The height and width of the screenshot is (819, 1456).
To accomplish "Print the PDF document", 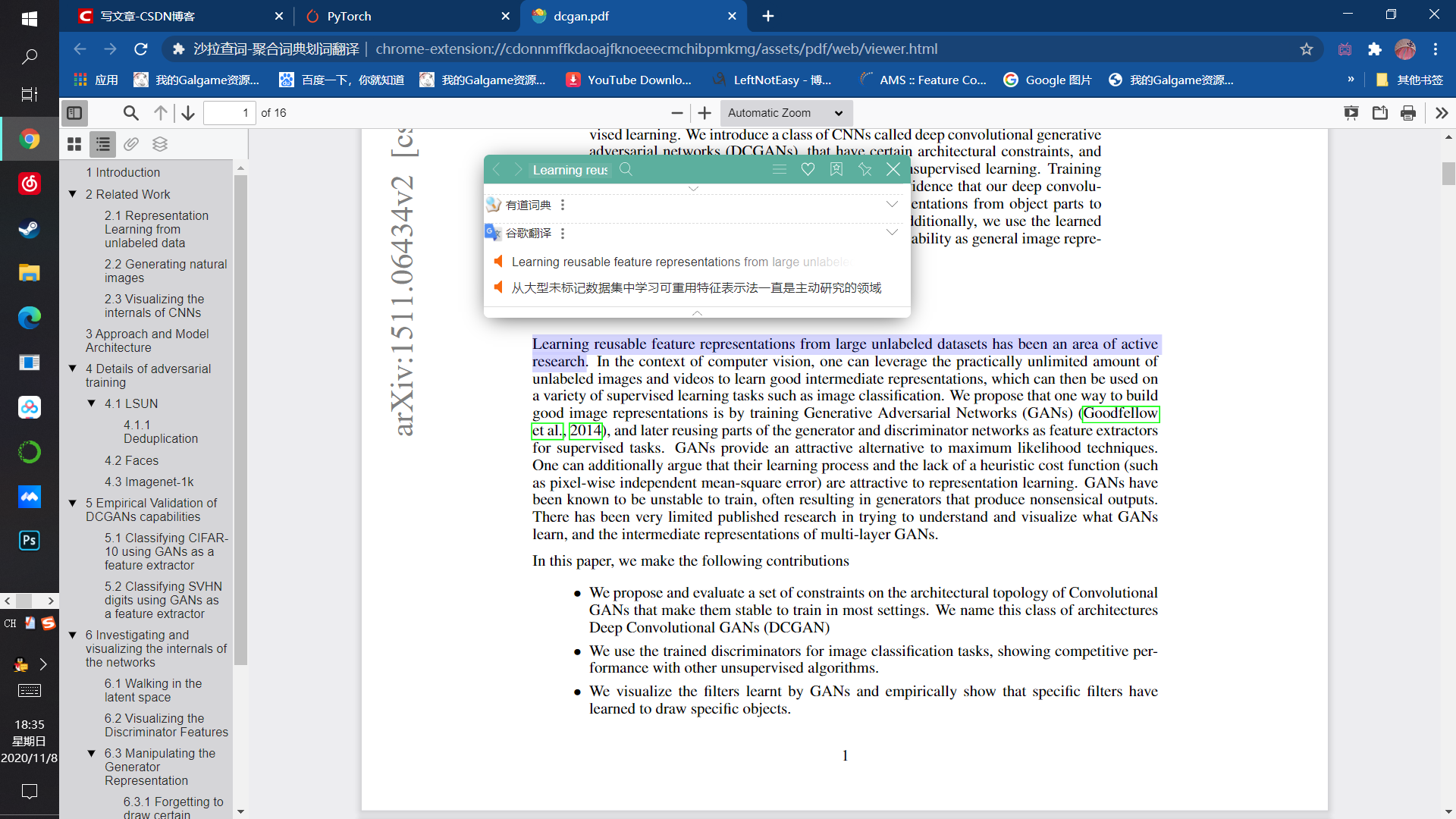I will click(x=1408, y=113).
